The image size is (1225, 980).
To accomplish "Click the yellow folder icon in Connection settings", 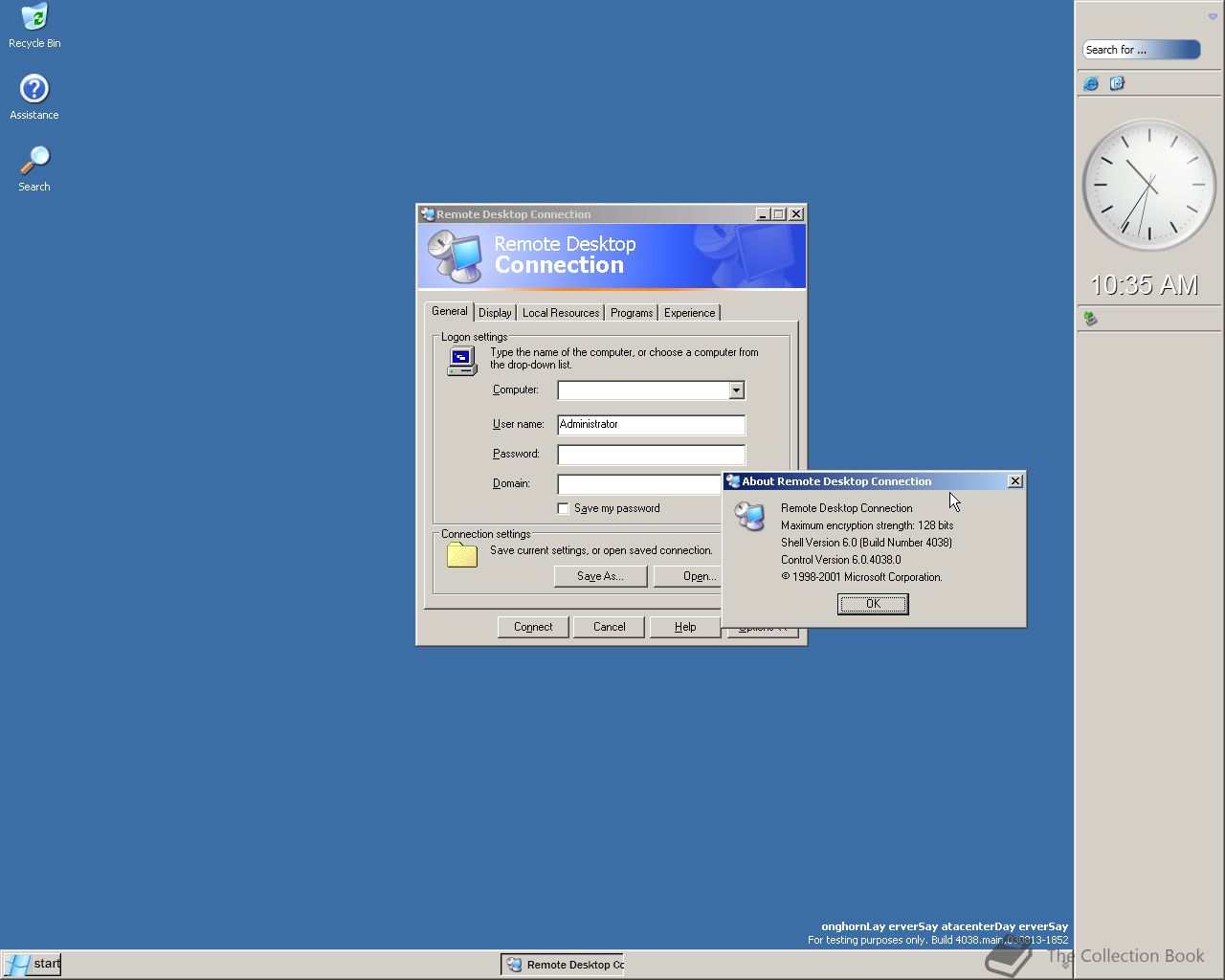I will tap(462, 555).
